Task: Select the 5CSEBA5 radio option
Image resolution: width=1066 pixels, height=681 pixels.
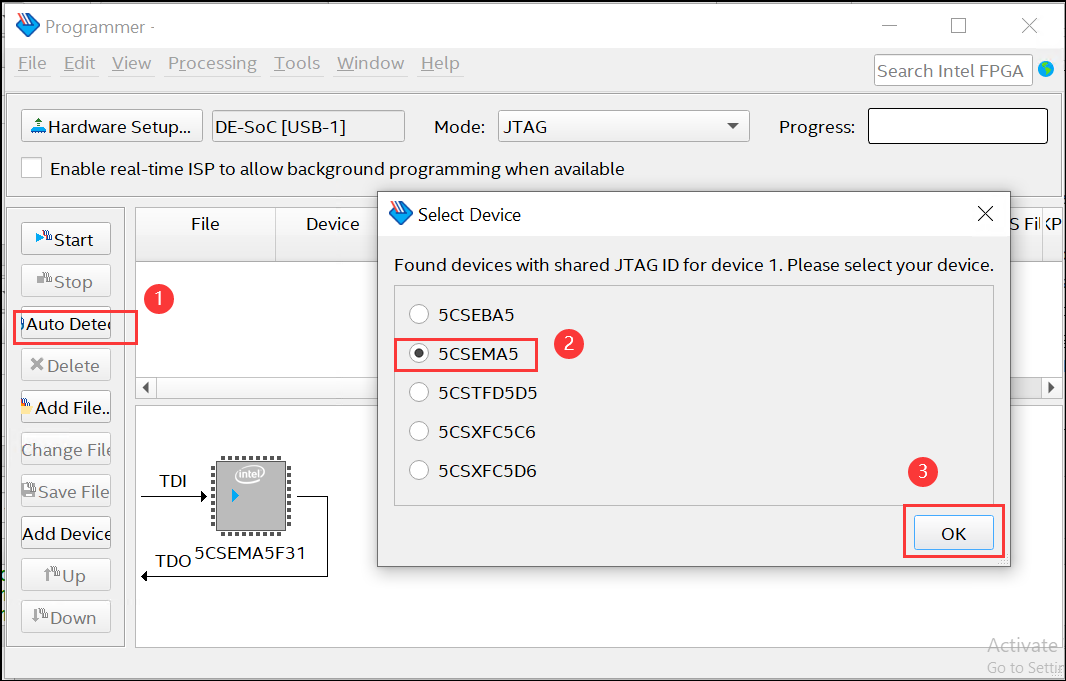Action: click(419, 315)
